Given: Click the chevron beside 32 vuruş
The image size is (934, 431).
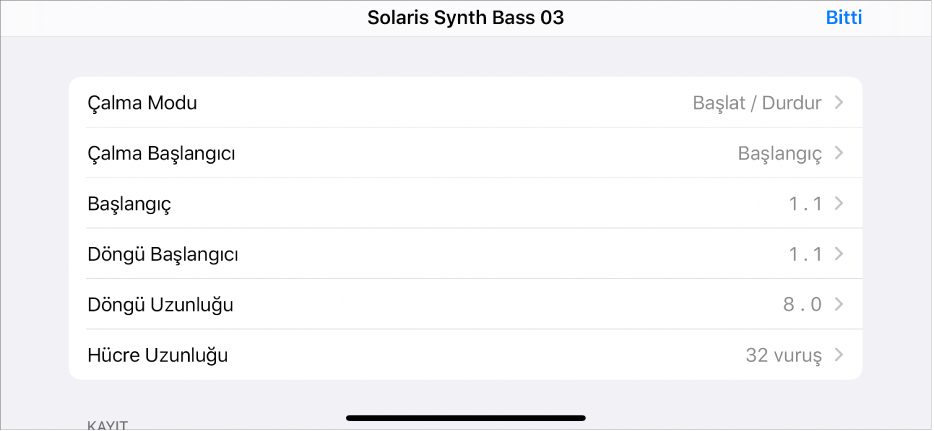Looking at the screenshot, I should tap(839, 355).
